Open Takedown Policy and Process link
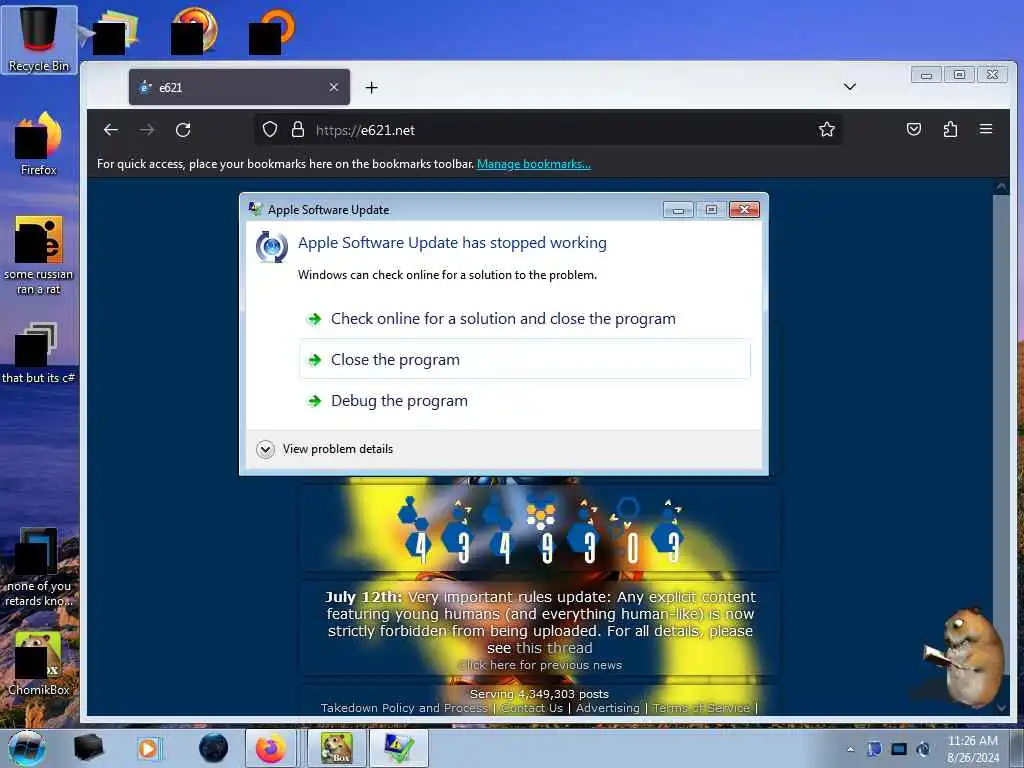 [x=404, y=708]
